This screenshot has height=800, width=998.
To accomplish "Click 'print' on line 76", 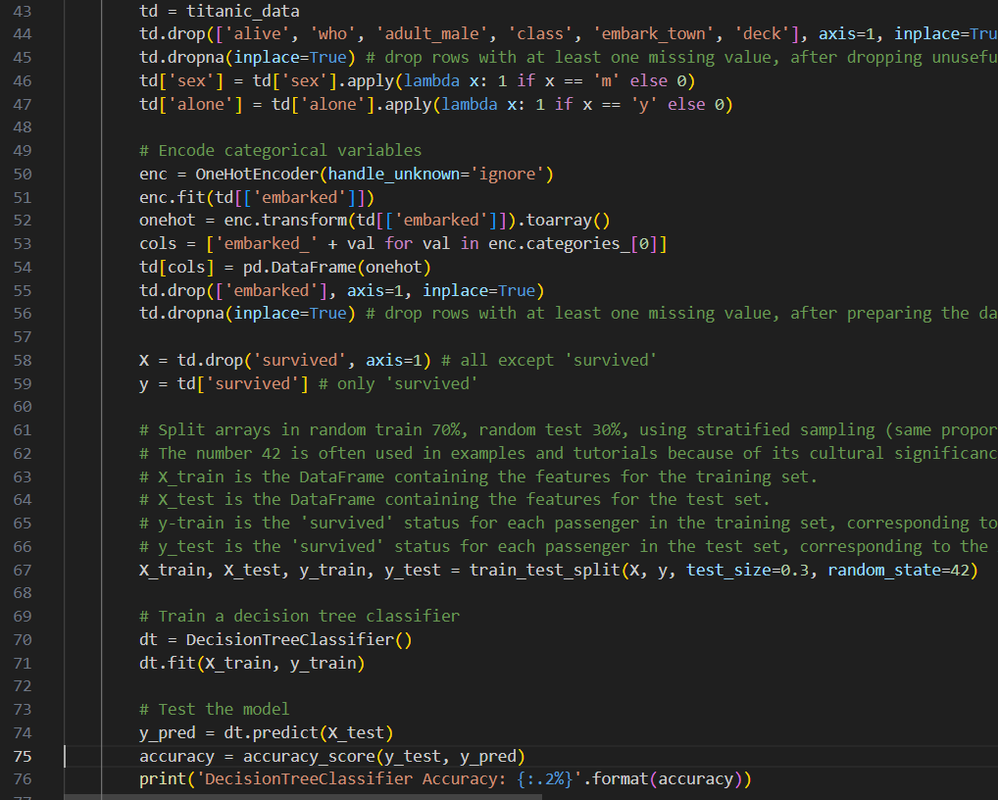I will [x=163, y=779].
